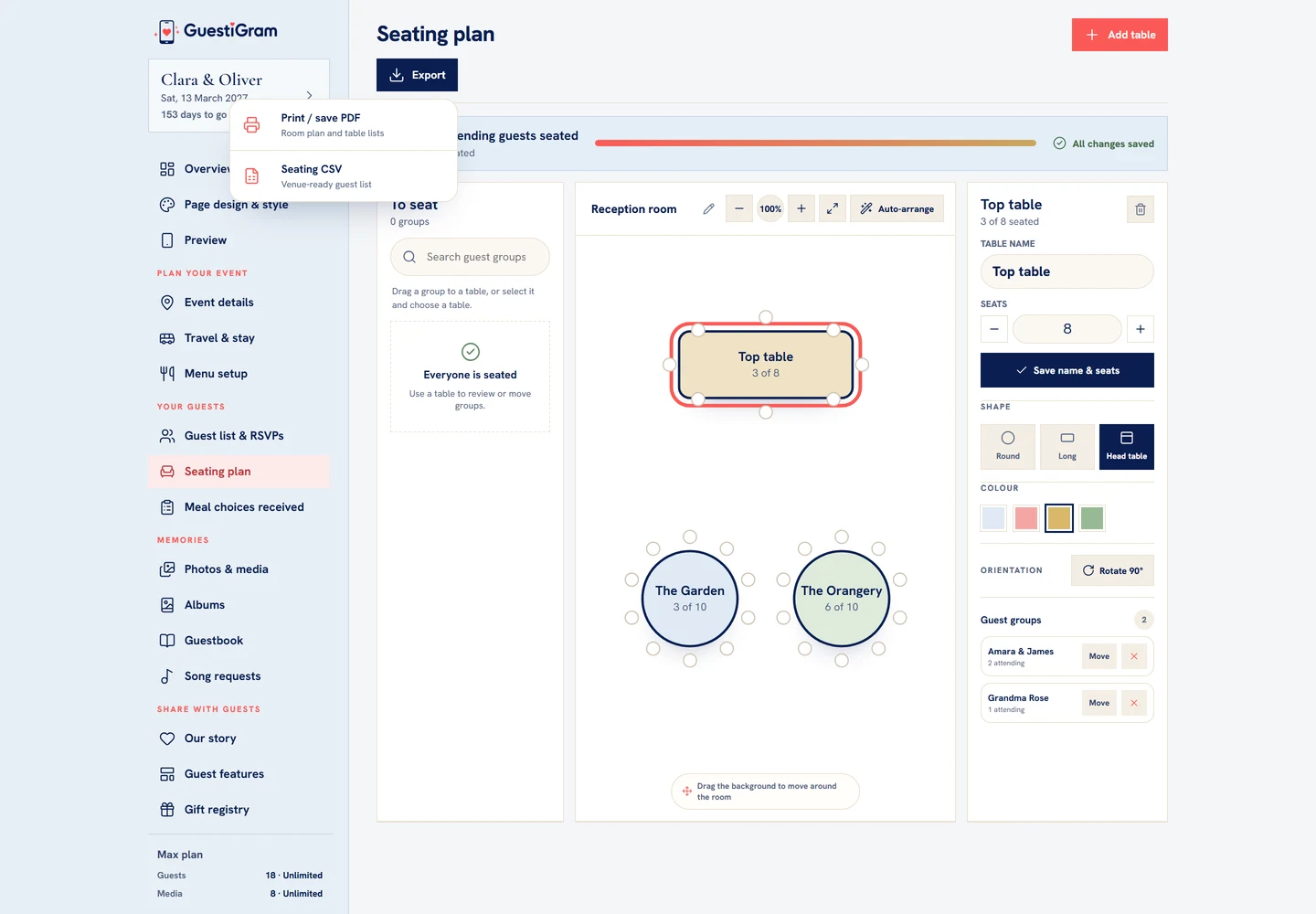The image size is (1316, 914).
Task: Zoom out the room with minus icon
Action: [739, 209]
